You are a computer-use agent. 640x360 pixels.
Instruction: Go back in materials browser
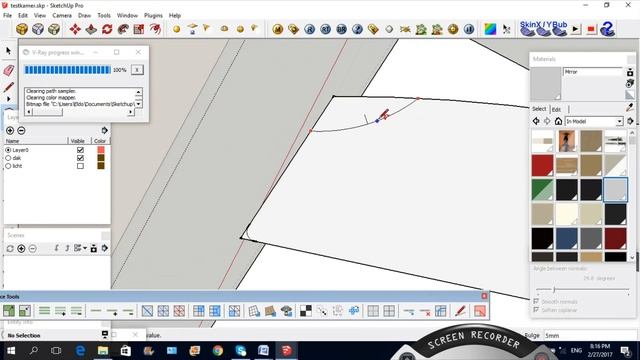[536, 121]
